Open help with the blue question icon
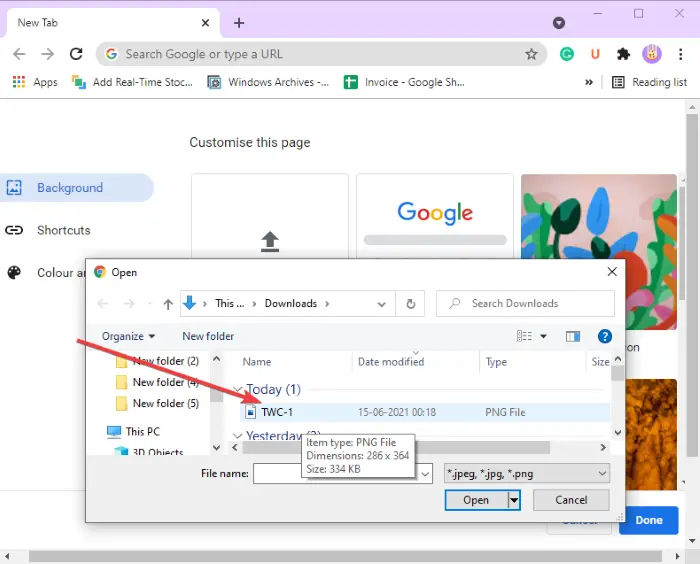The image size is (700, 564). [x=604, y=336]
